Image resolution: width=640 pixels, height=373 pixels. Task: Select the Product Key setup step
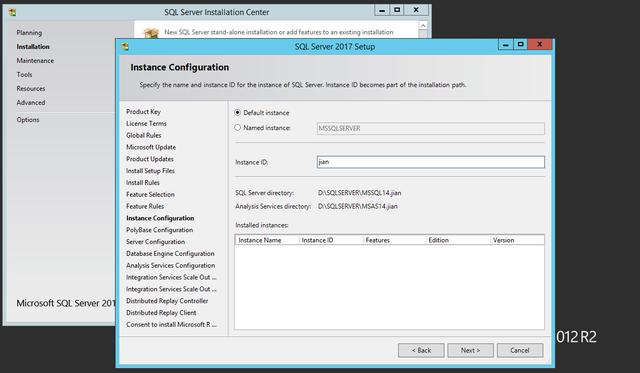tap(143, 111)
